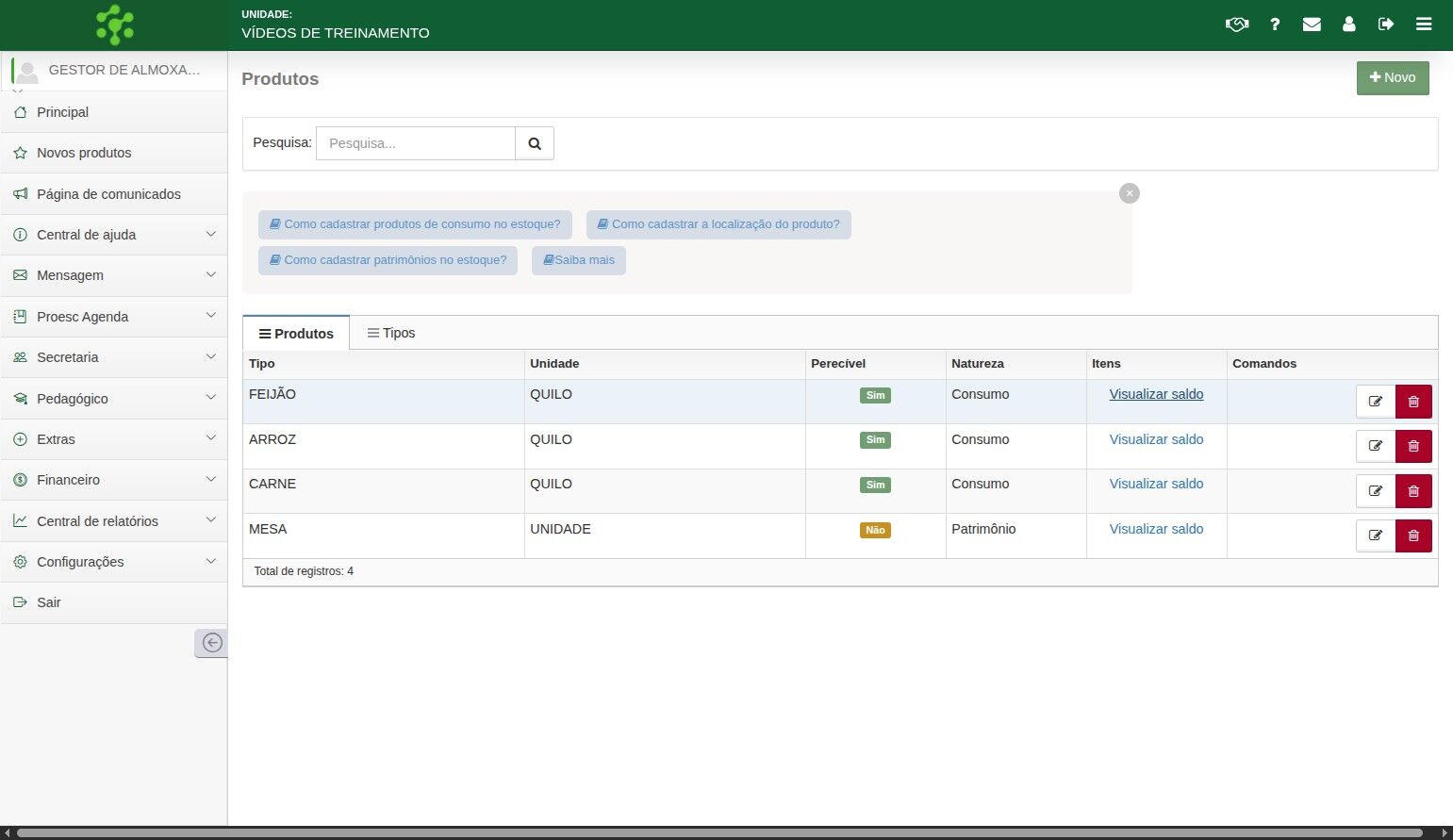Close the help tips panel

tap(1130, 193)
